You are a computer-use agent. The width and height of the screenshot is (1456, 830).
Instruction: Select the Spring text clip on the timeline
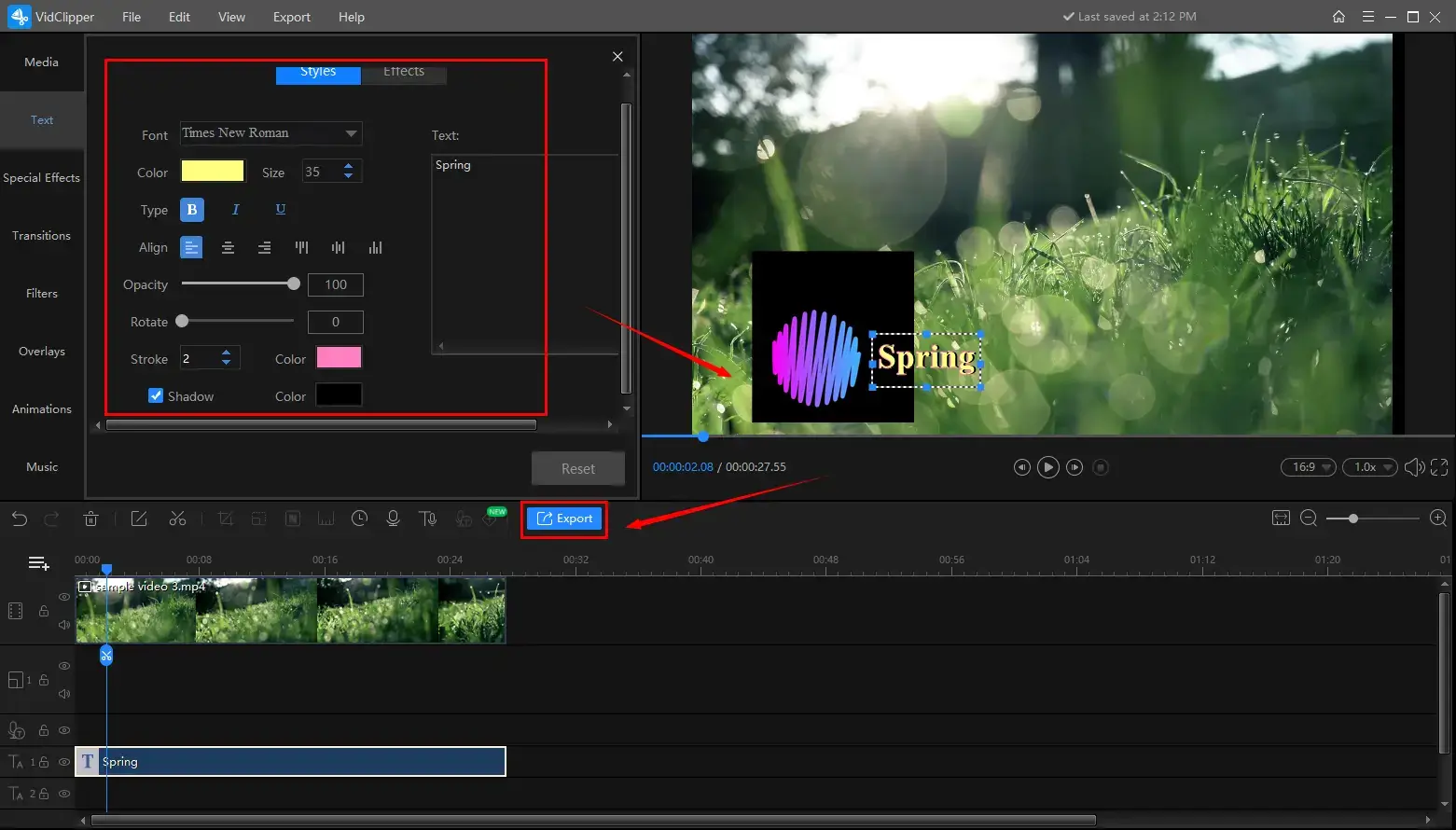291,761
